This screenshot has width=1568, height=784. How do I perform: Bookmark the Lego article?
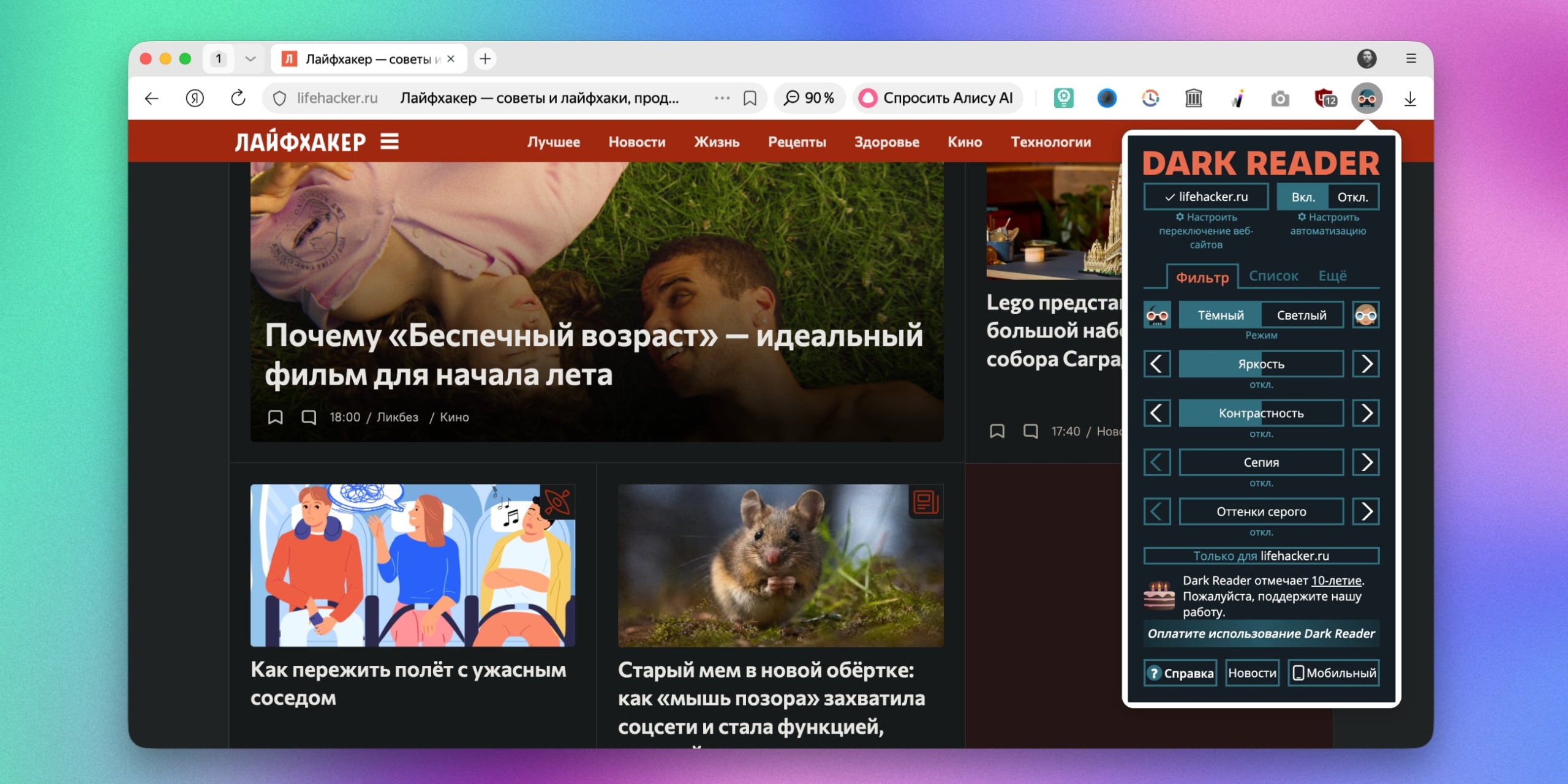coord(997,431)
